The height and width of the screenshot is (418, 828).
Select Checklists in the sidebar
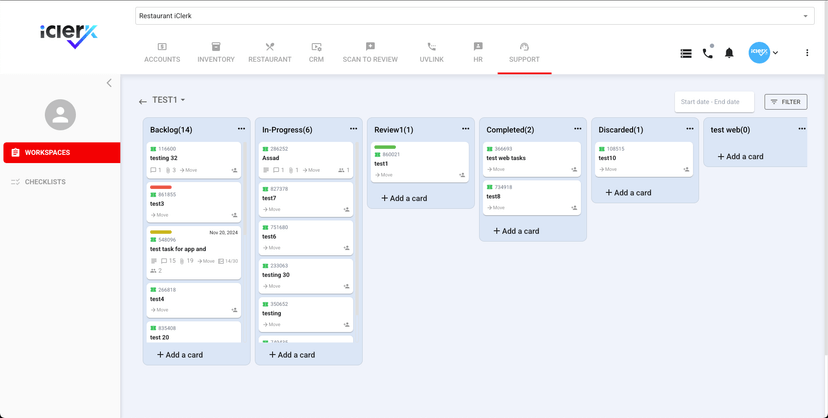coord(45,182)
